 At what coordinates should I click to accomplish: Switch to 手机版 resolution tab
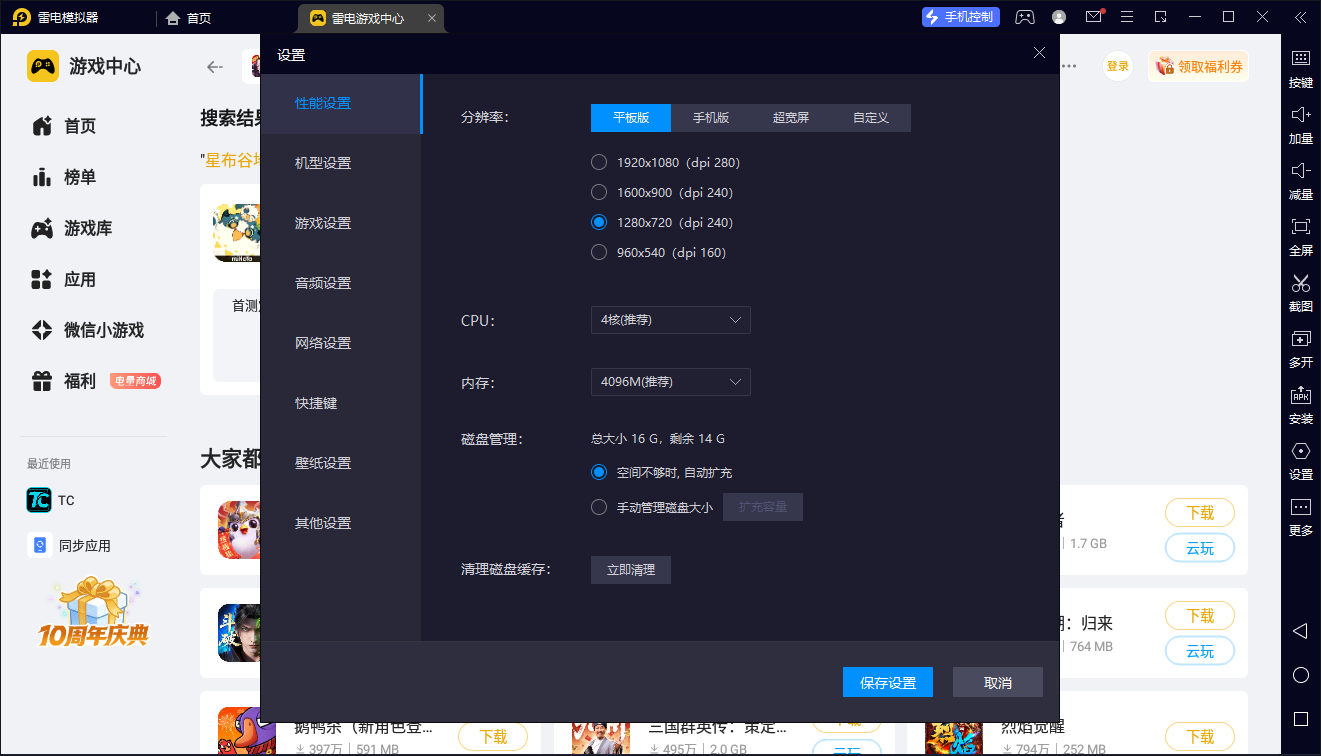tap(711, 118)
